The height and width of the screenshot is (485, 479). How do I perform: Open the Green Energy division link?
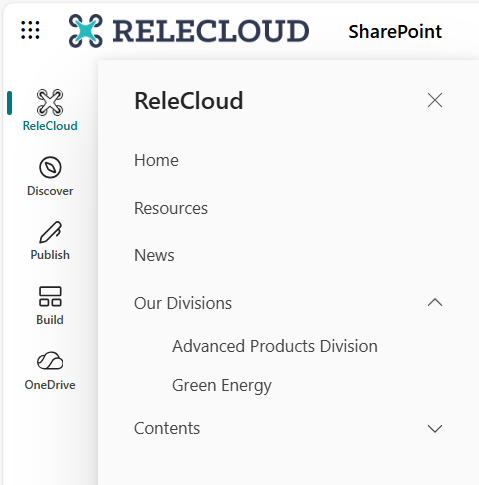click(222, 386)
